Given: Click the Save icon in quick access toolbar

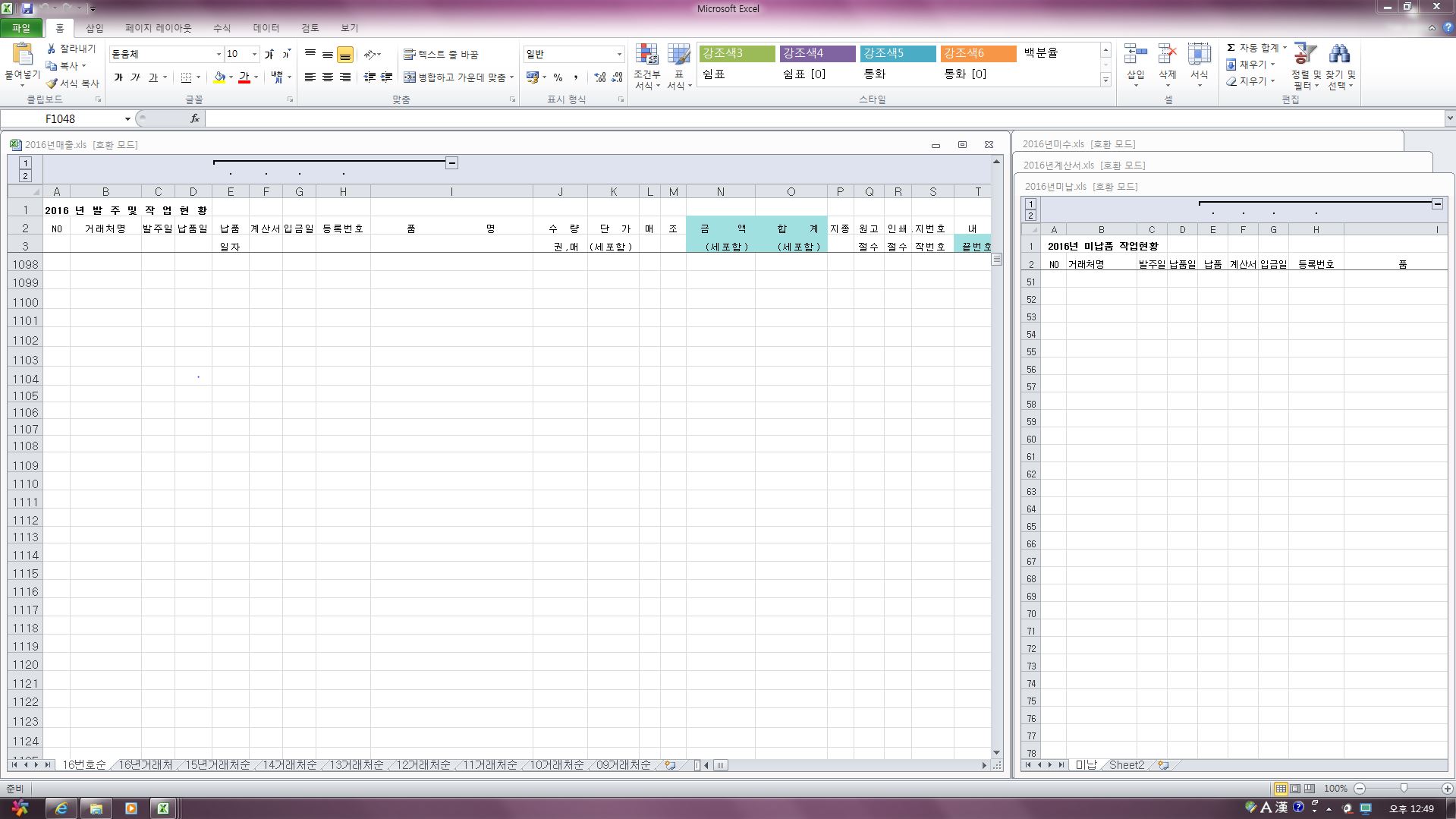Looking at the screenshot, I should pyautogui.click(x=27, y=8).
